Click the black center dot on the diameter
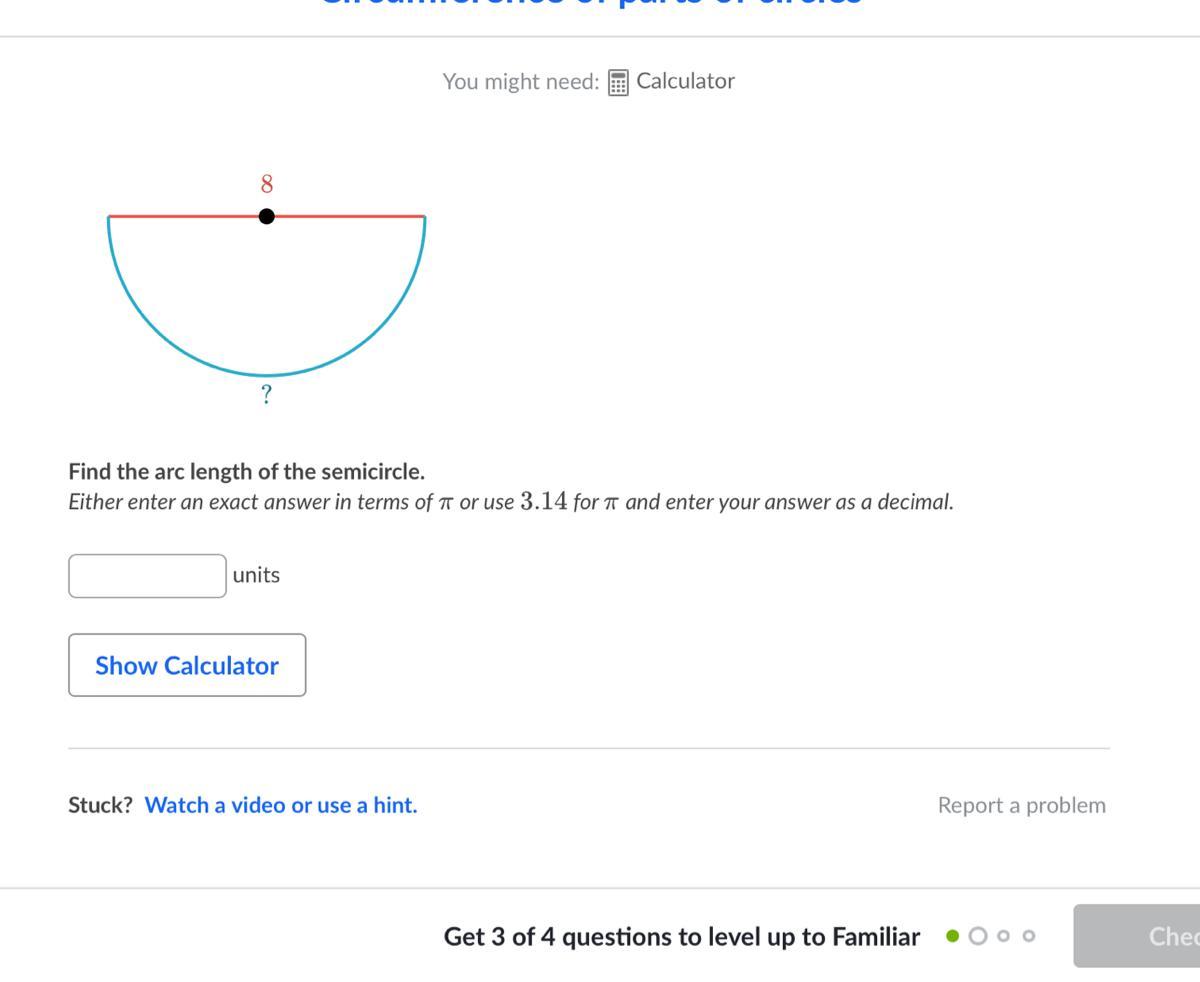 point(267,216)
